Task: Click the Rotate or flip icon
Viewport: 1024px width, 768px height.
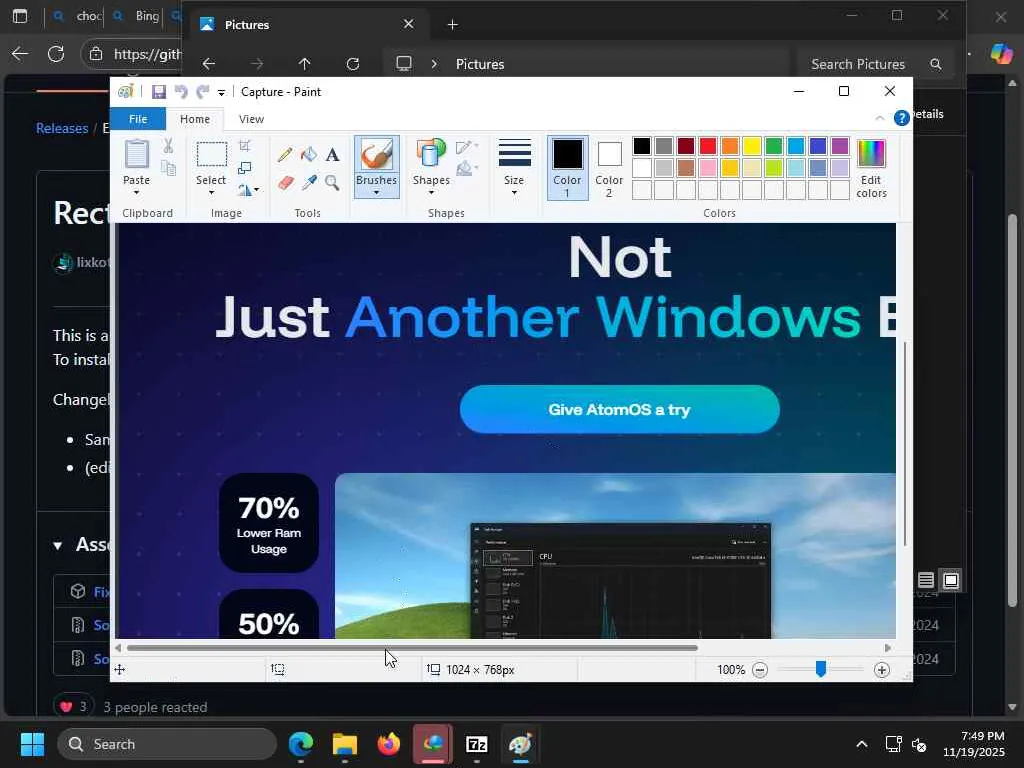Action: tap(248, 190)
